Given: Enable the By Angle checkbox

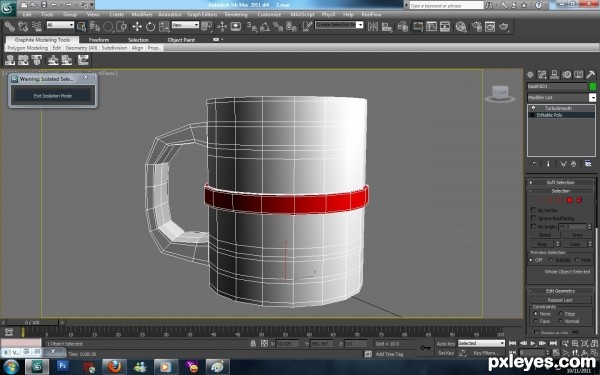Looking at the screenshot, I should tap(533, 227).
